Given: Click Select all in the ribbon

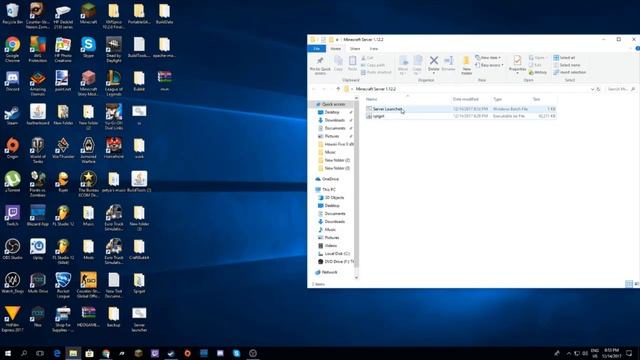Looking at the screenshot, I should (x=564, y=58).
